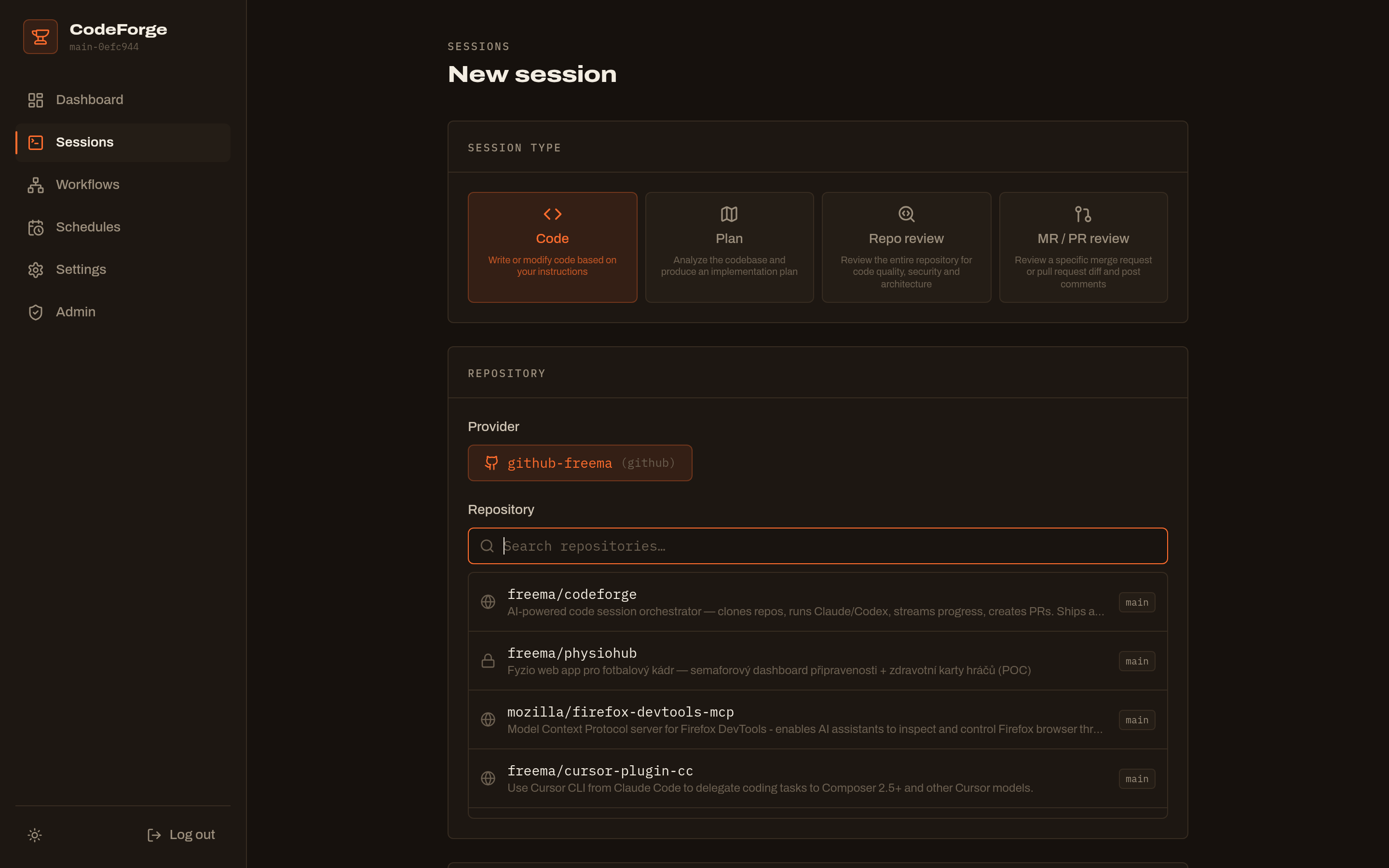Click the codeforge repo description text
The width and height of the screenshot is (1389, 868).
806,611
